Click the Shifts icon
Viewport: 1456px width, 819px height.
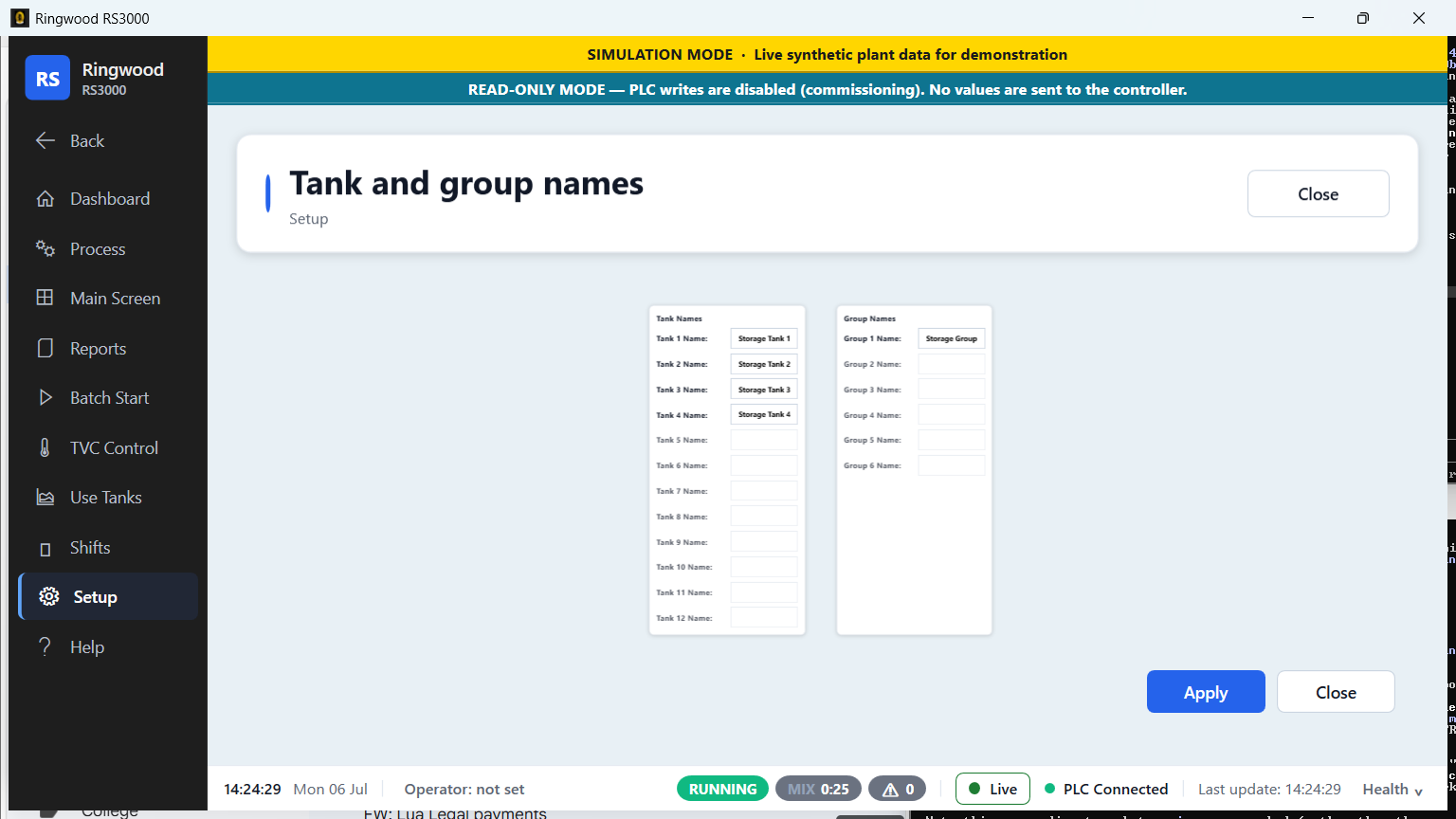coord(45,549)
